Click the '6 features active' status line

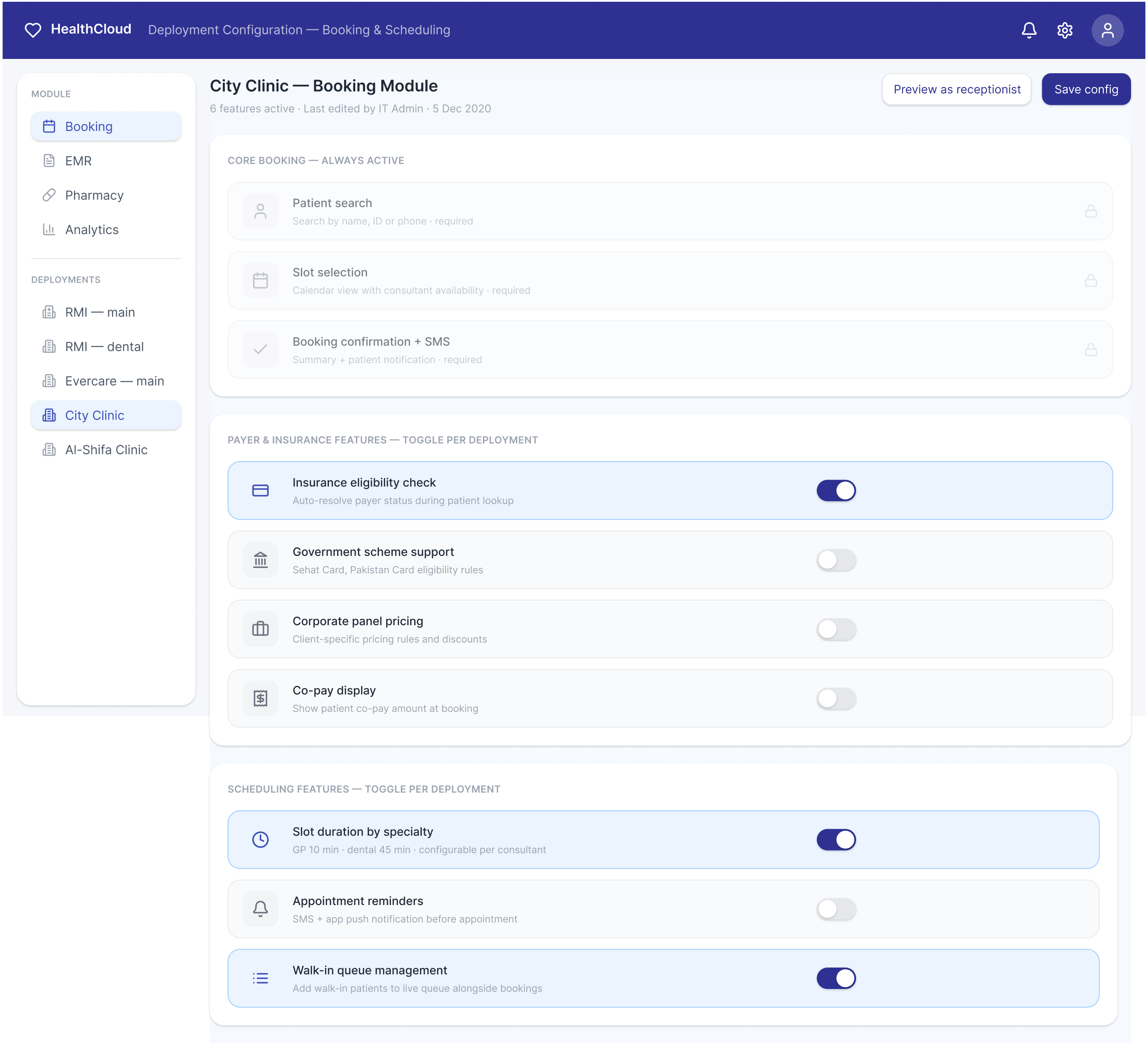point(350,108)
